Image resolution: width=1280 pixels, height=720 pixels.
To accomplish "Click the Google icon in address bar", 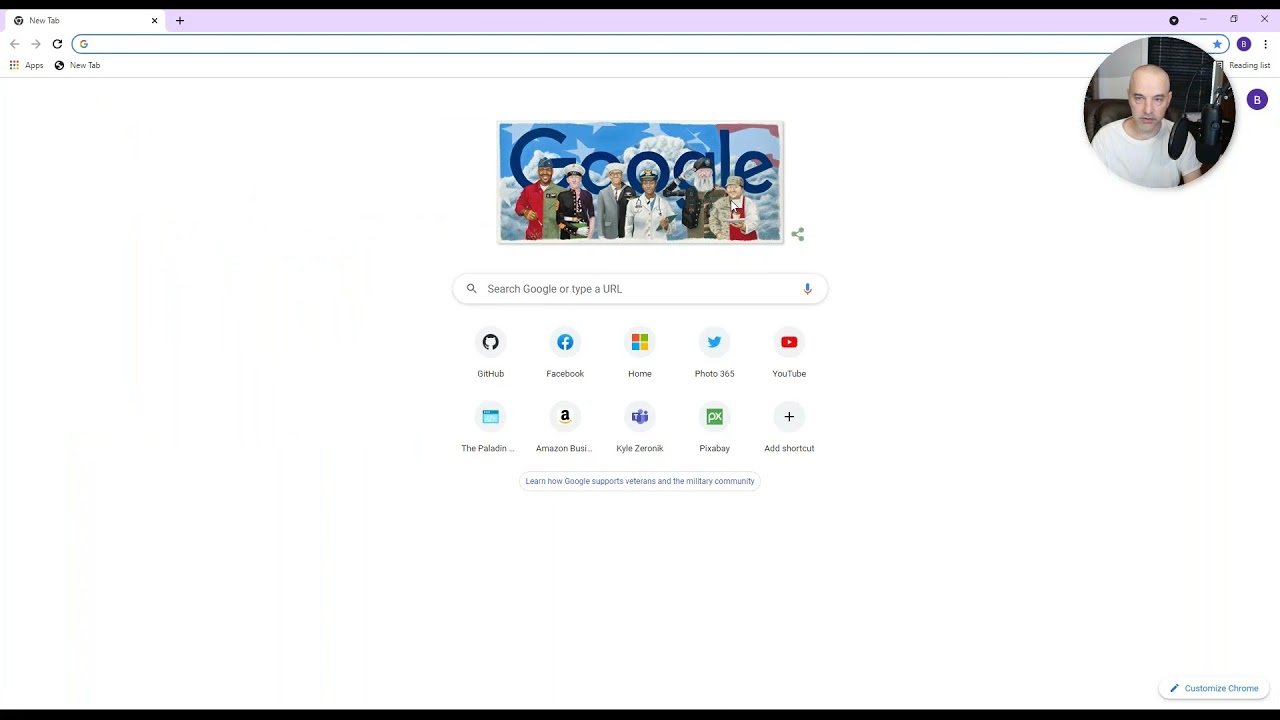I will [x=84, y=44].
